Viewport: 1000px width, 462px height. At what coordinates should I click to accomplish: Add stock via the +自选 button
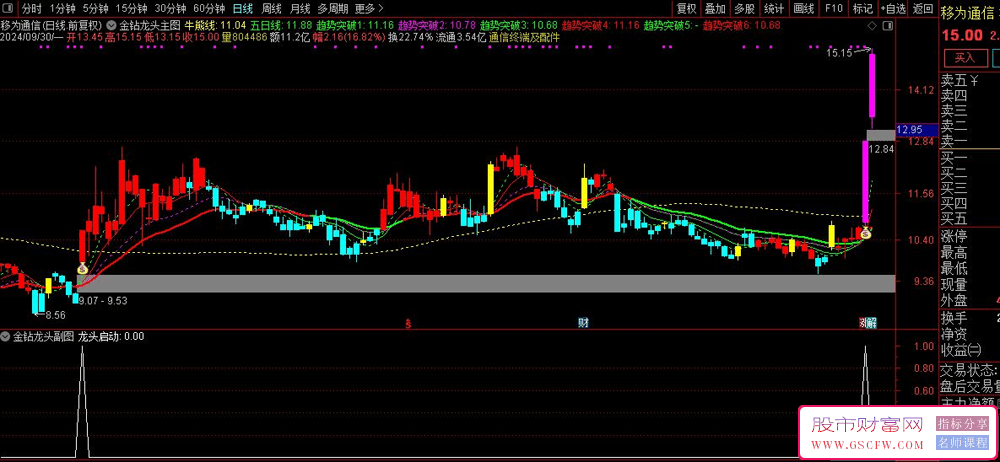893,8
